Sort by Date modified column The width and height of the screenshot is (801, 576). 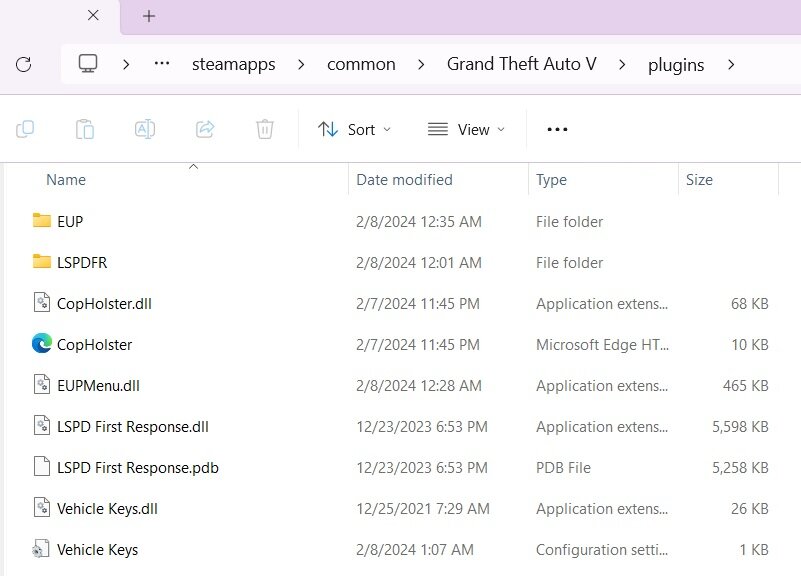(404, 180)
